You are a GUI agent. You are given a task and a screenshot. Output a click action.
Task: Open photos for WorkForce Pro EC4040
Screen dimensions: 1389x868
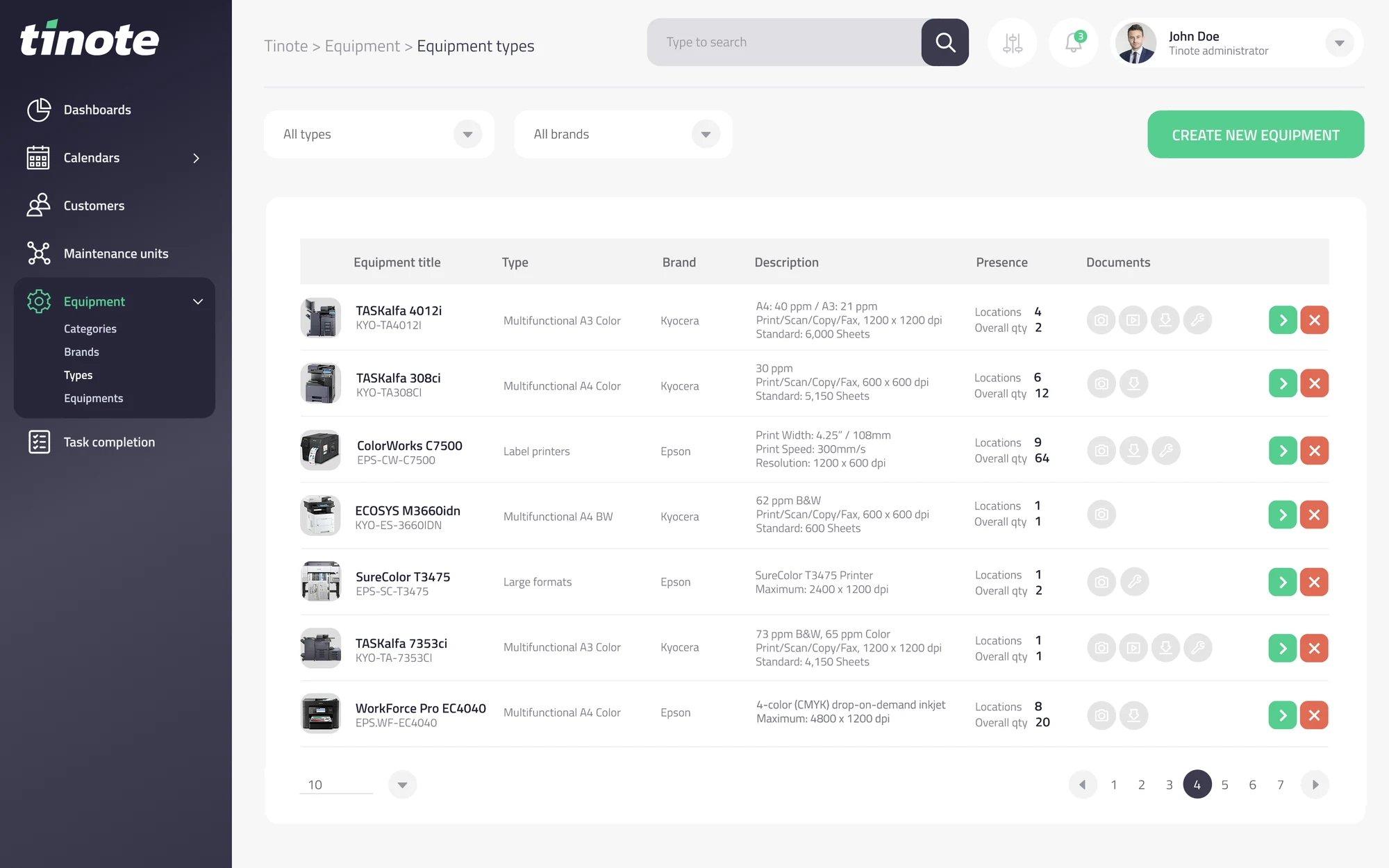coord(1101,715)
